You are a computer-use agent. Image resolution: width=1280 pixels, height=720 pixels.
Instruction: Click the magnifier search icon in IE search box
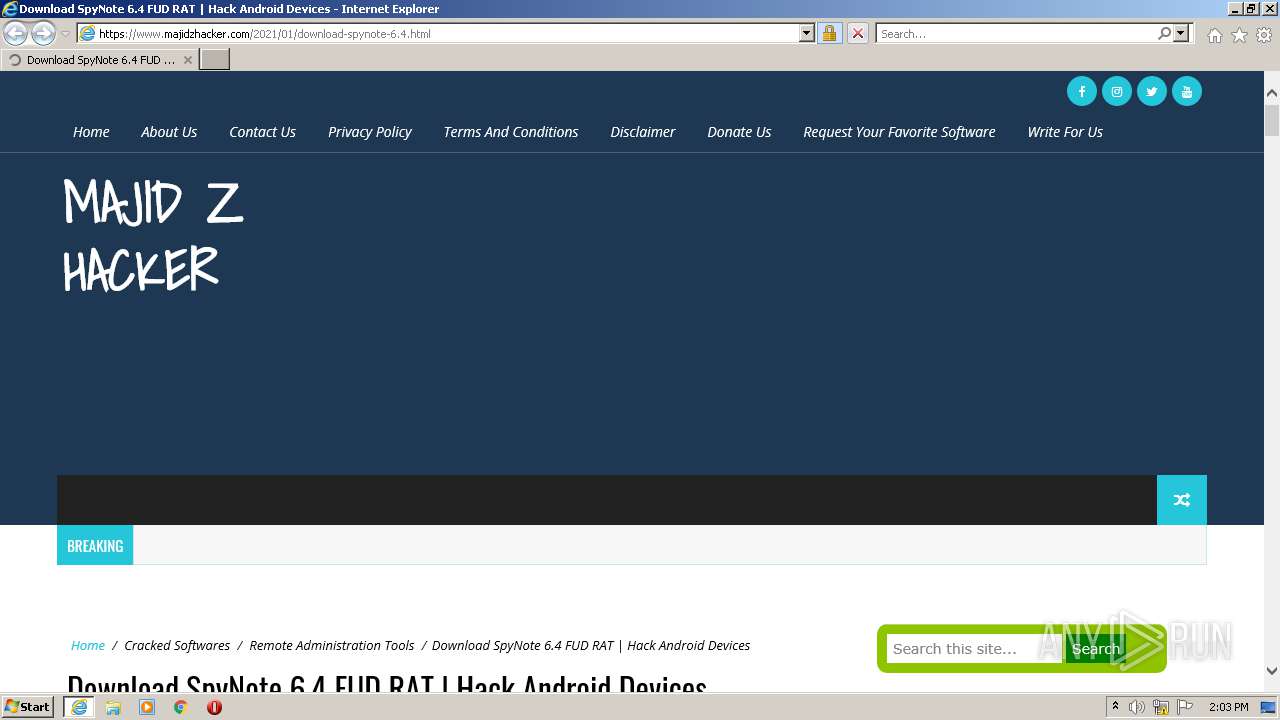(x=1164, y=33)
